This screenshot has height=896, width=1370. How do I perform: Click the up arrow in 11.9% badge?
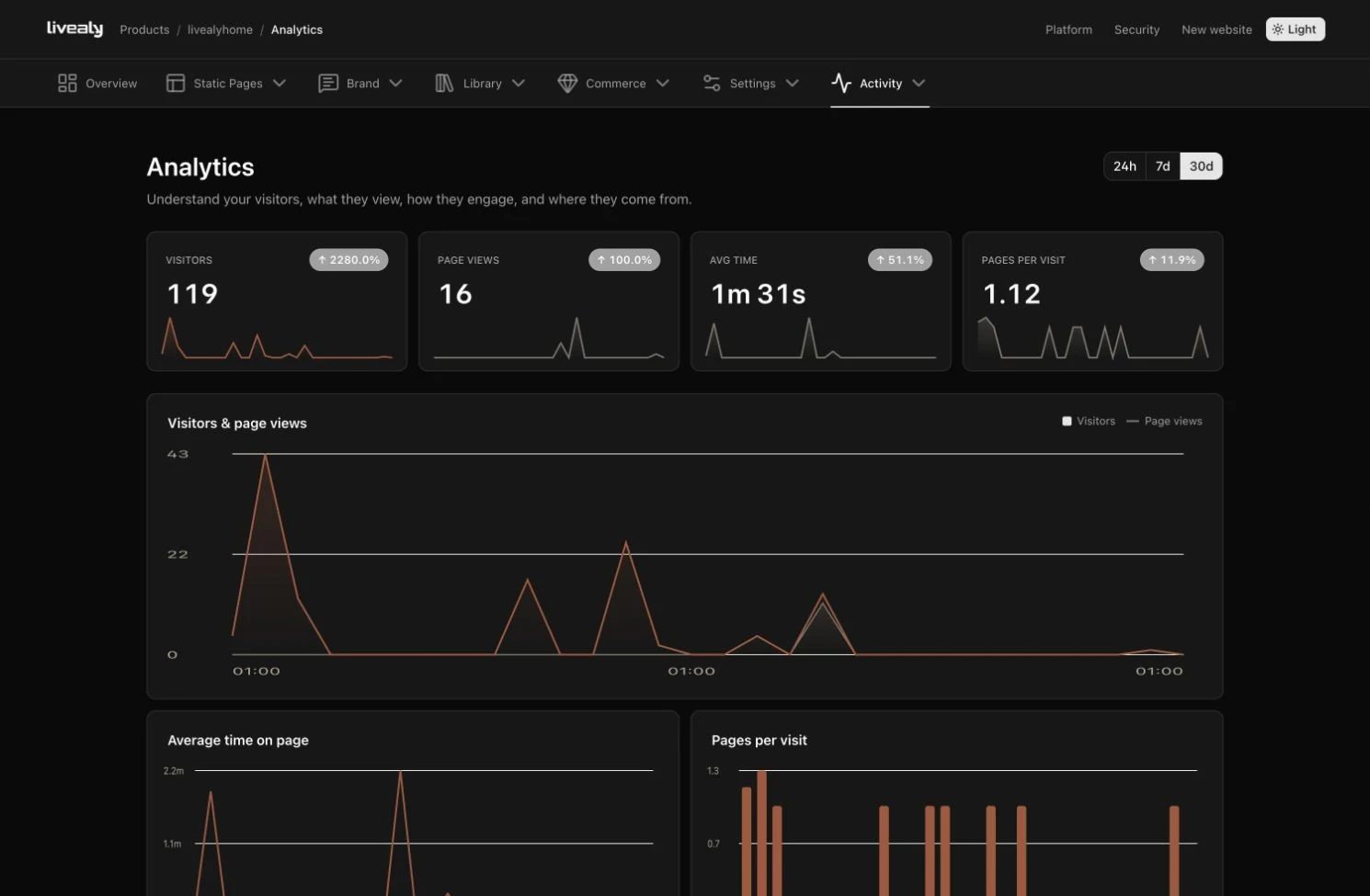[1152, 260]
